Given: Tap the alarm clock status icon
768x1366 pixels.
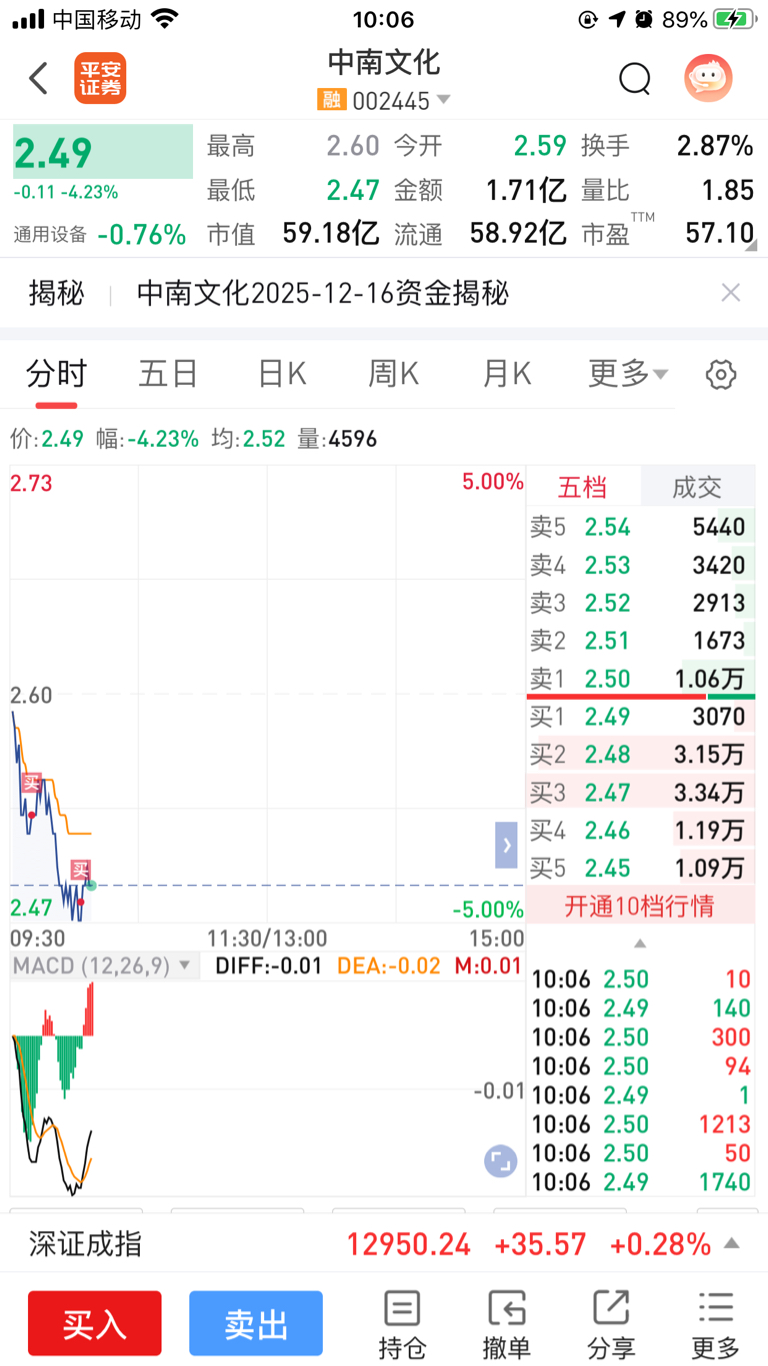Looking at the screenshot, I should pyautogui.click(x=644, y=19).
